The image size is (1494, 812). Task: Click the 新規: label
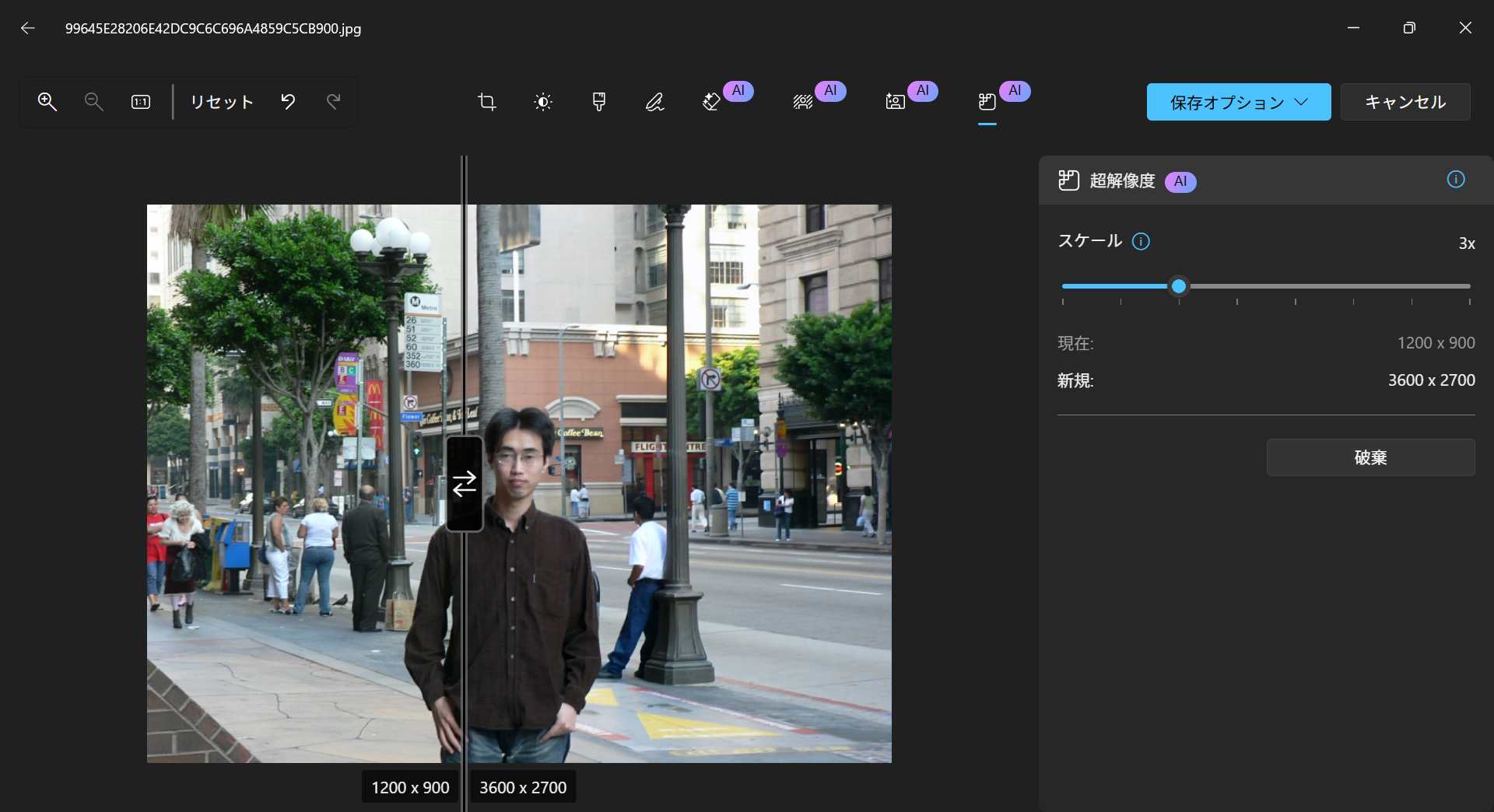point(1075,380)
